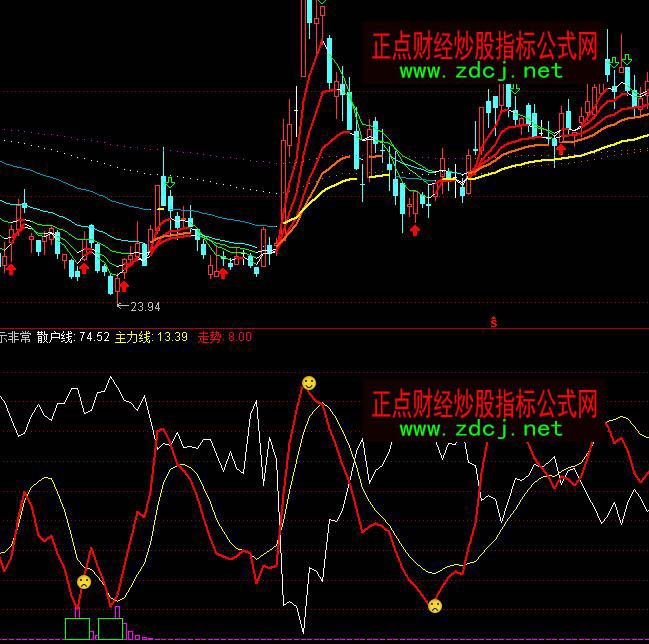Click the red up arrow at far left edge
Viewport: 649px width, 644px height.
[11, 268]
